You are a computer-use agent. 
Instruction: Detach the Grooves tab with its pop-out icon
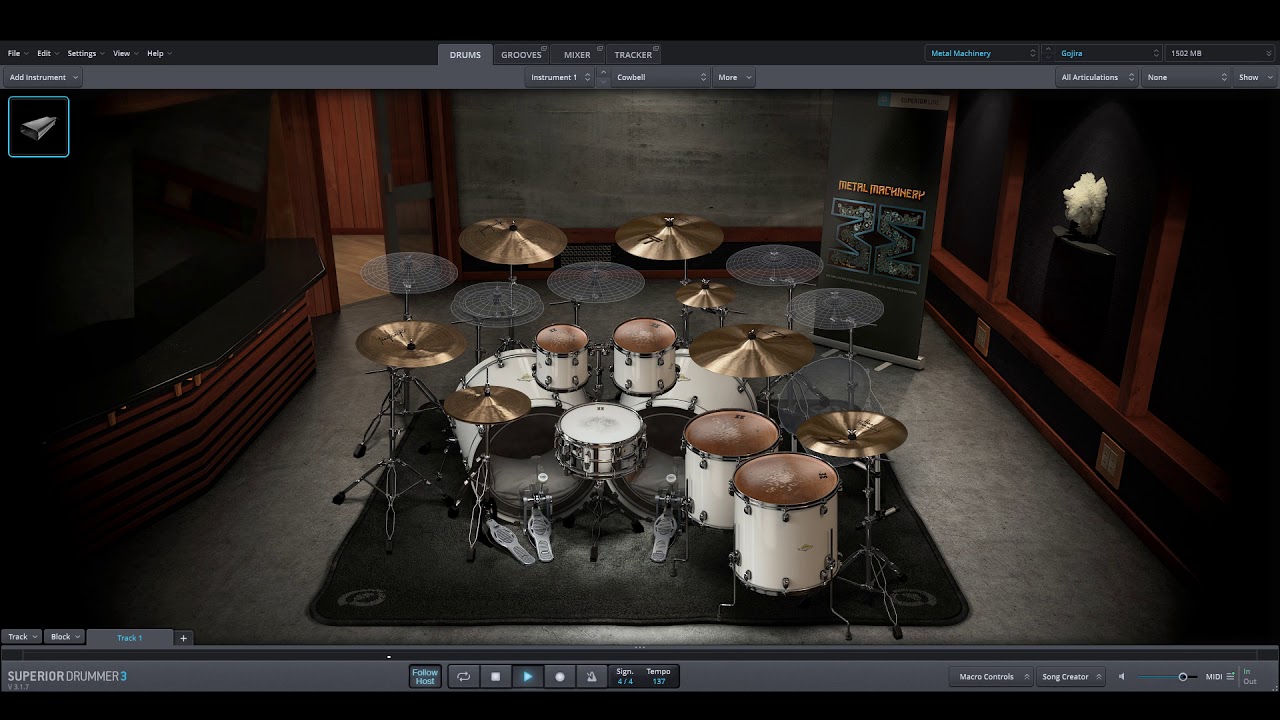click(545, 50)
